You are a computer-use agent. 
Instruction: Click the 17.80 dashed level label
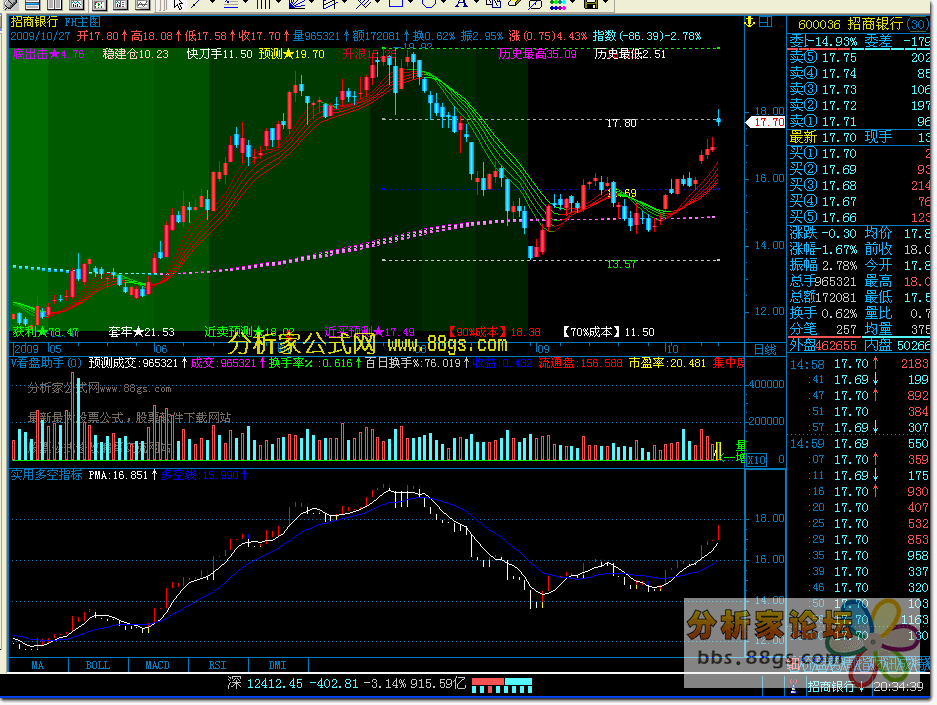(x=621, y=123)
